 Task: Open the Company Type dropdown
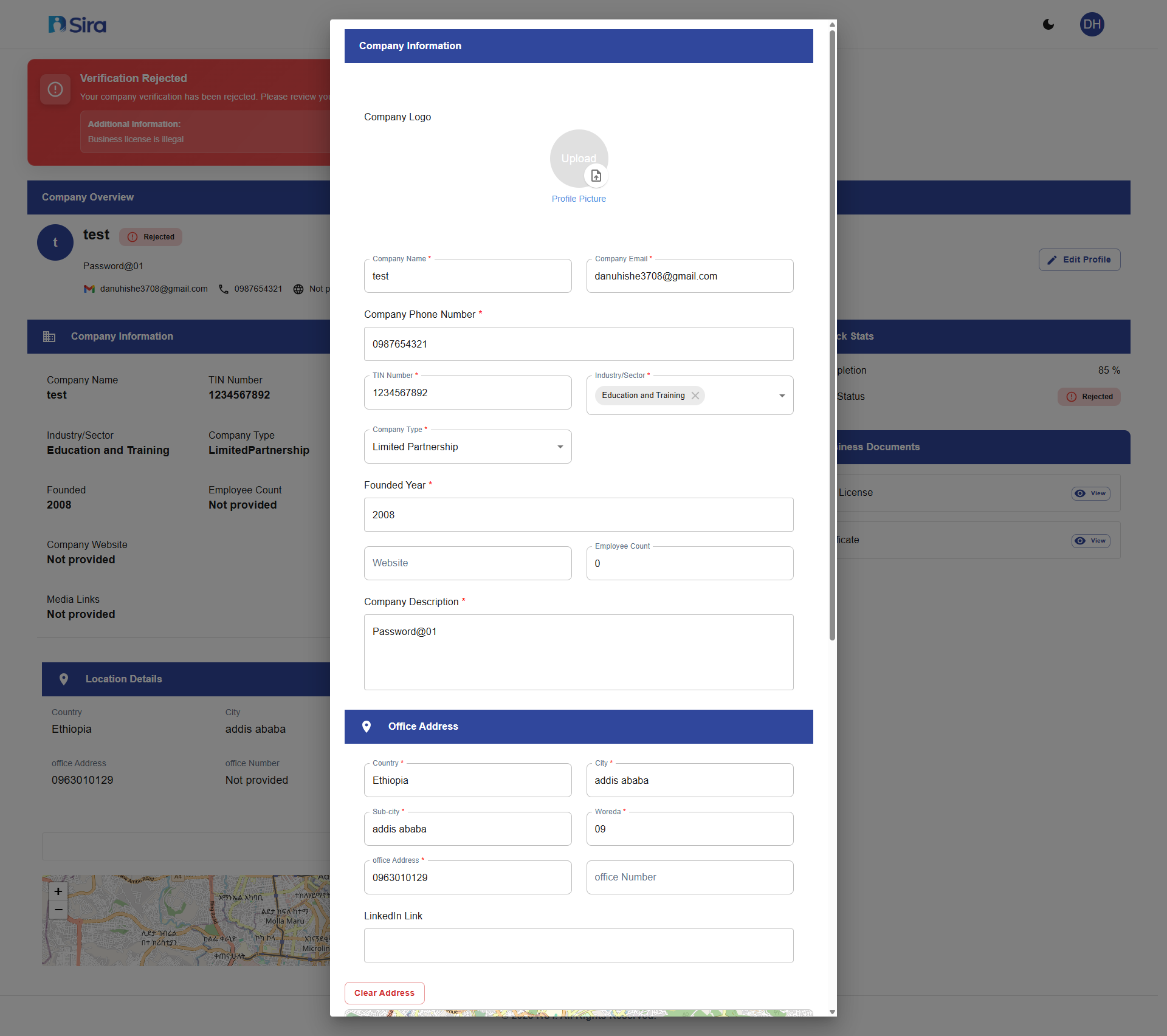559,447
